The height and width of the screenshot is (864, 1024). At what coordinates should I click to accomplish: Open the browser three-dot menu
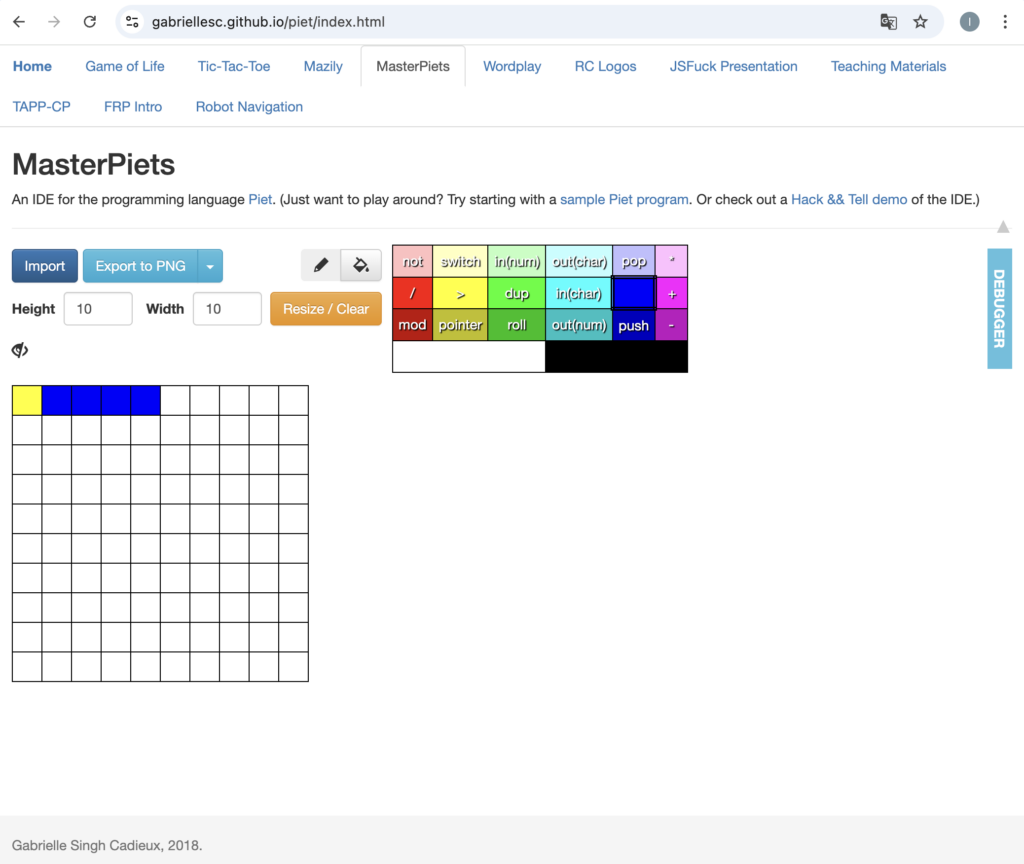point(1005,22)
